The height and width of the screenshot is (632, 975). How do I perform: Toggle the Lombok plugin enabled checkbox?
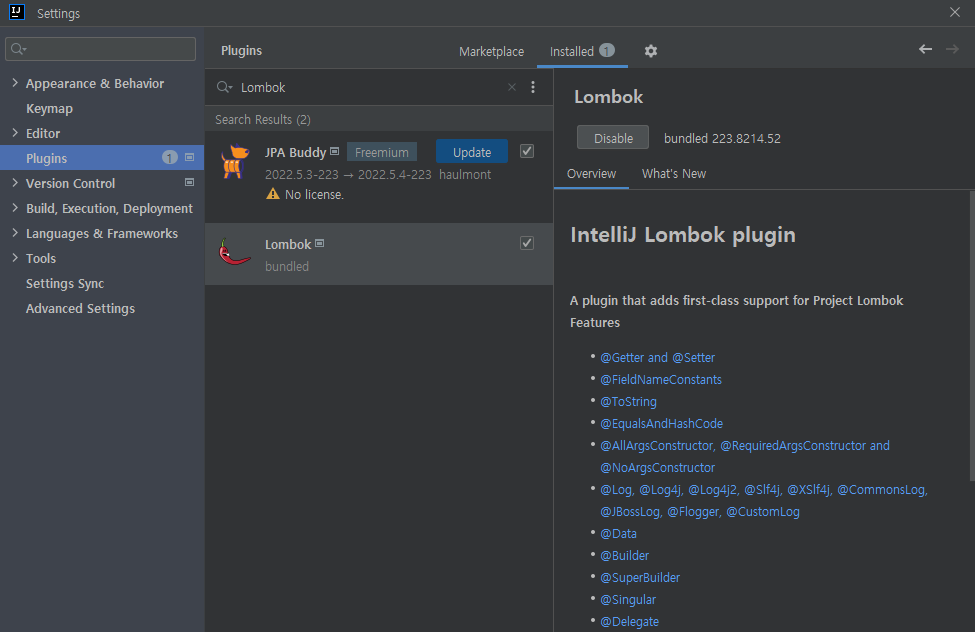[x=527, y=243]
